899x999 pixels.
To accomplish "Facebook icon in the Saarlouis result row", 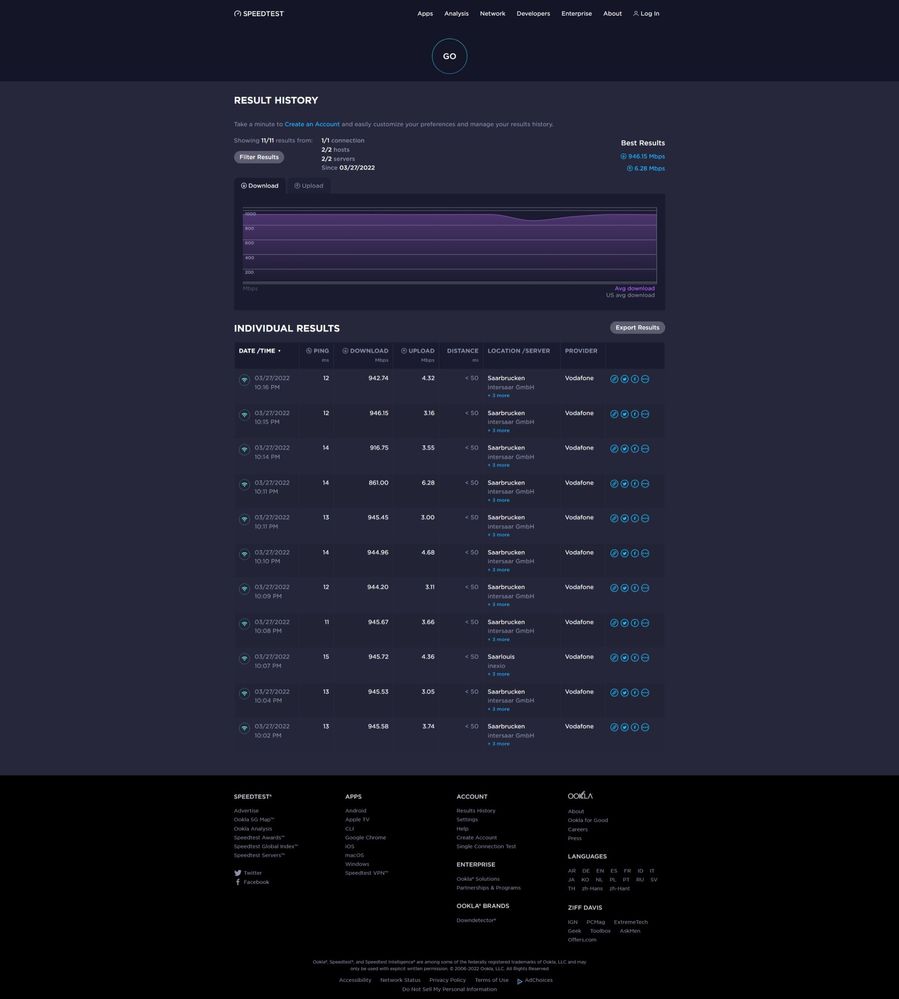I will point(635,658).
